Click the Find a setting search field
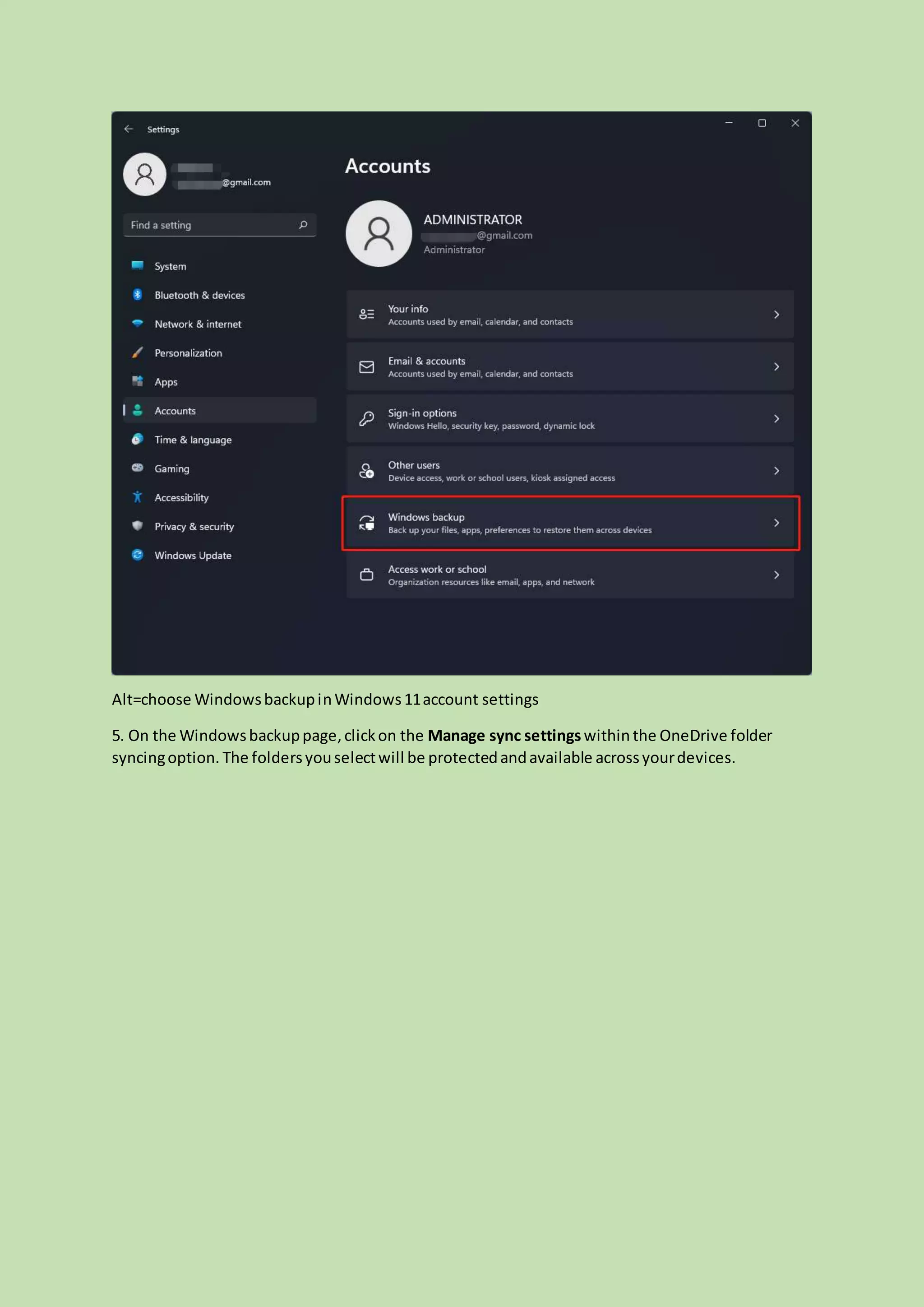This screenshot has width=924, height=1307. [211, 225]
